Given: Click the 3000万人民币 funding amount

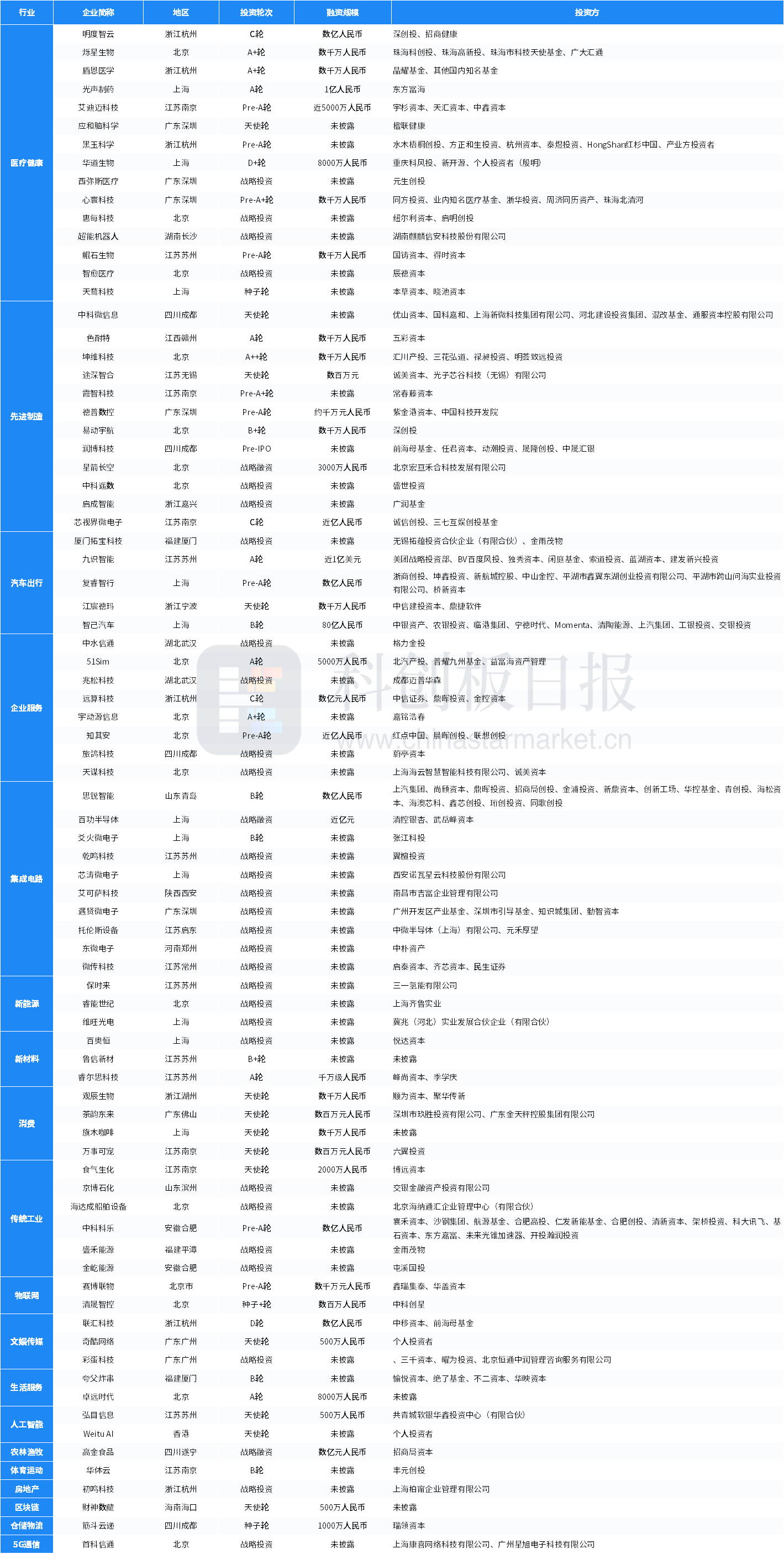Looking at the screenshot, I should [343, 468].
